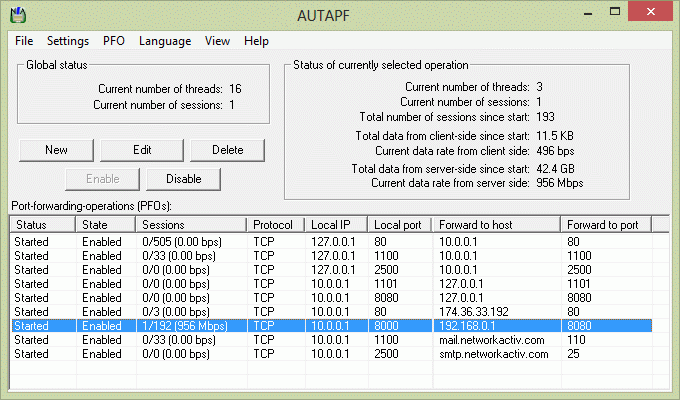680x400 pixels.
Task: Sort by the Local port column header
Action: click(400, 225)
